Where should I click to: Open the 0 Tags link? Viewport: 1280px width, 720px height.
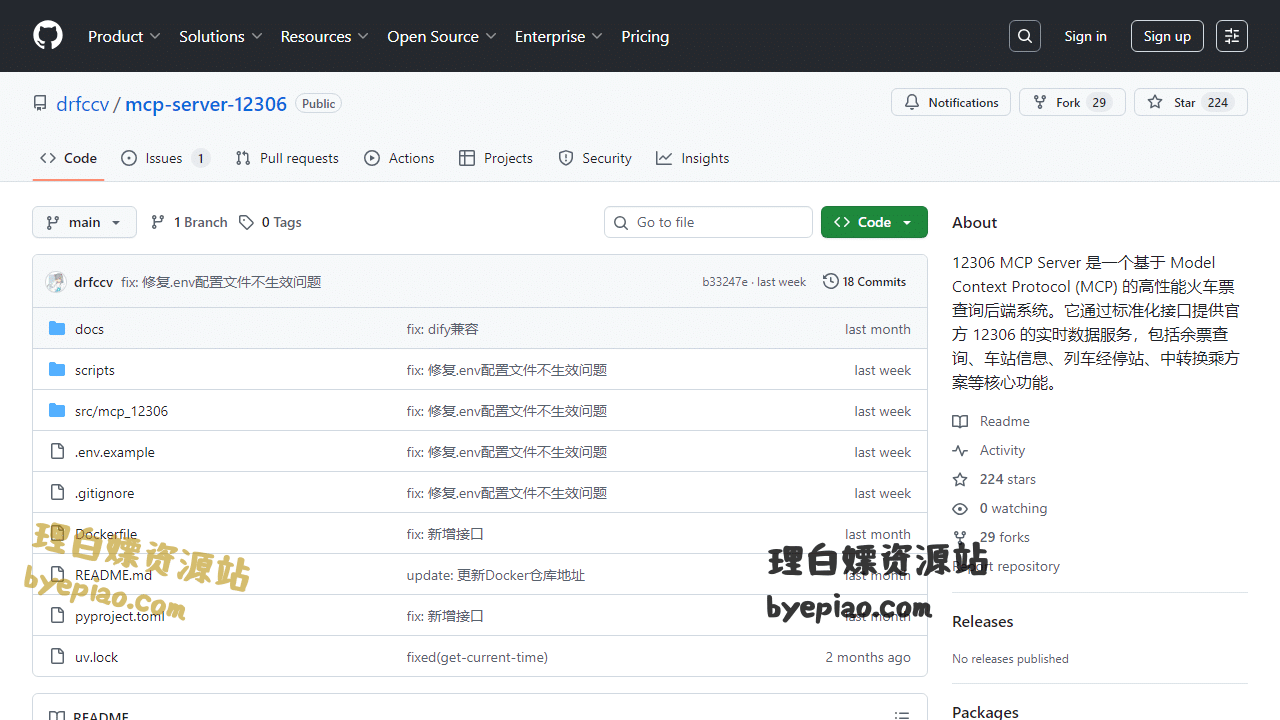pyautogui.click(x=270, y=222)
